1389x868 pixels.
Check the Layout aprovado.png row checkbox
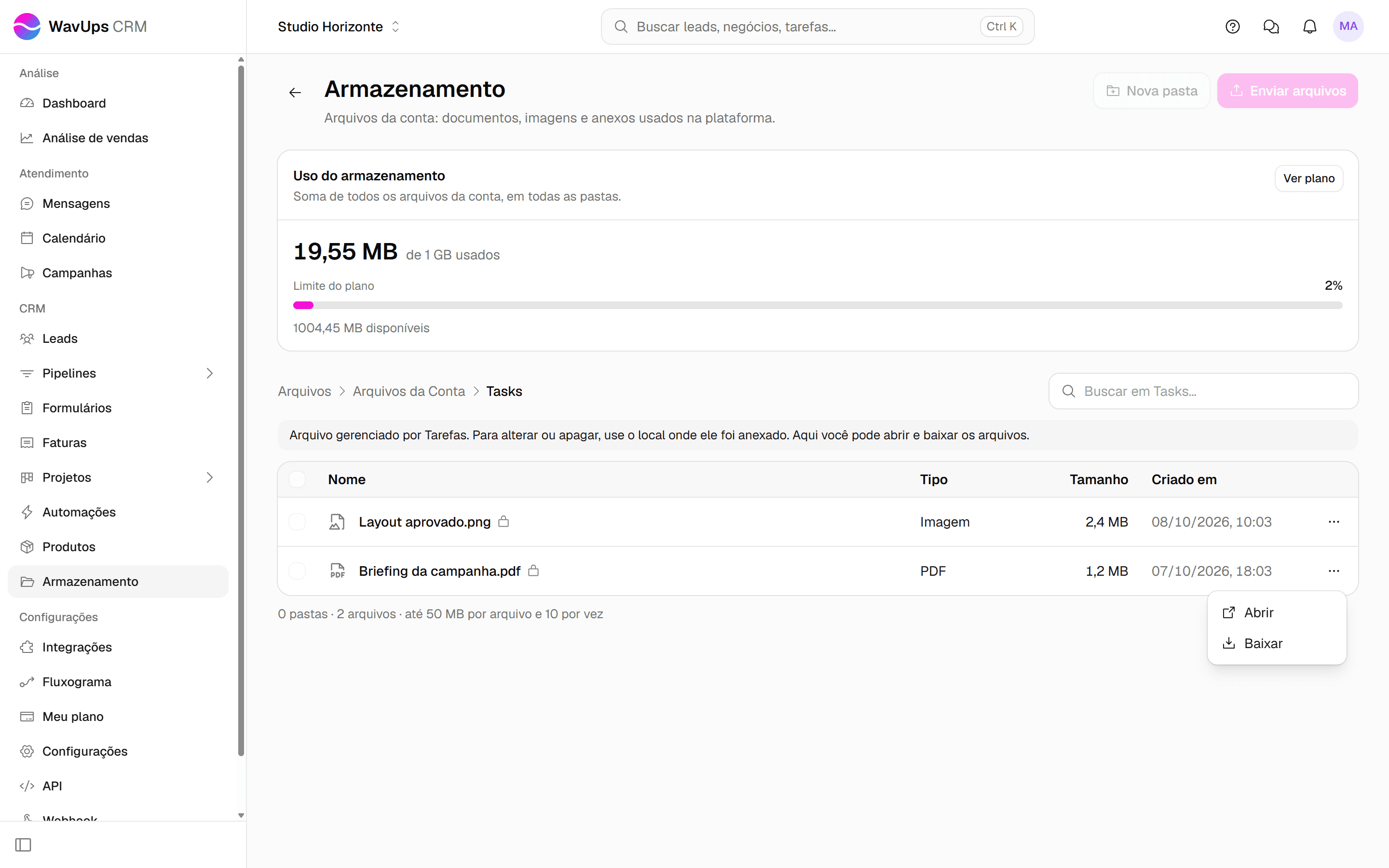(297, 522)
